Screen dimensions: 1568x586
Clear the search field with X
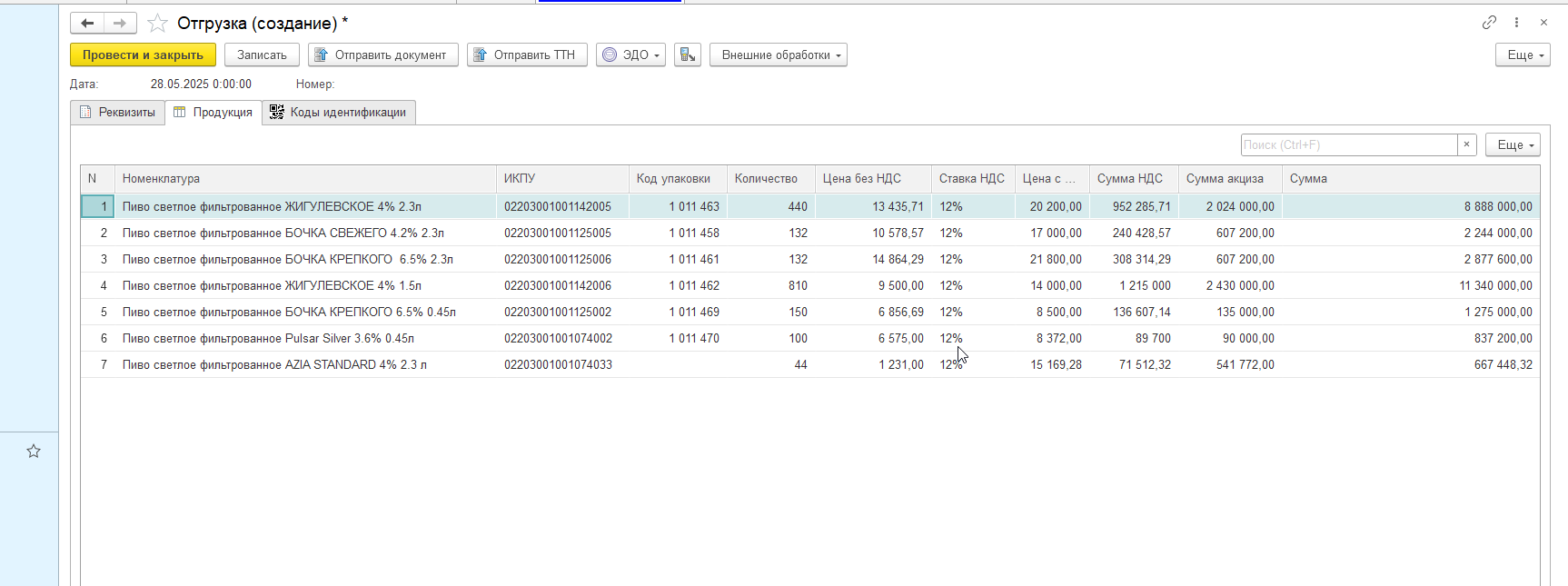(1466, 144)
